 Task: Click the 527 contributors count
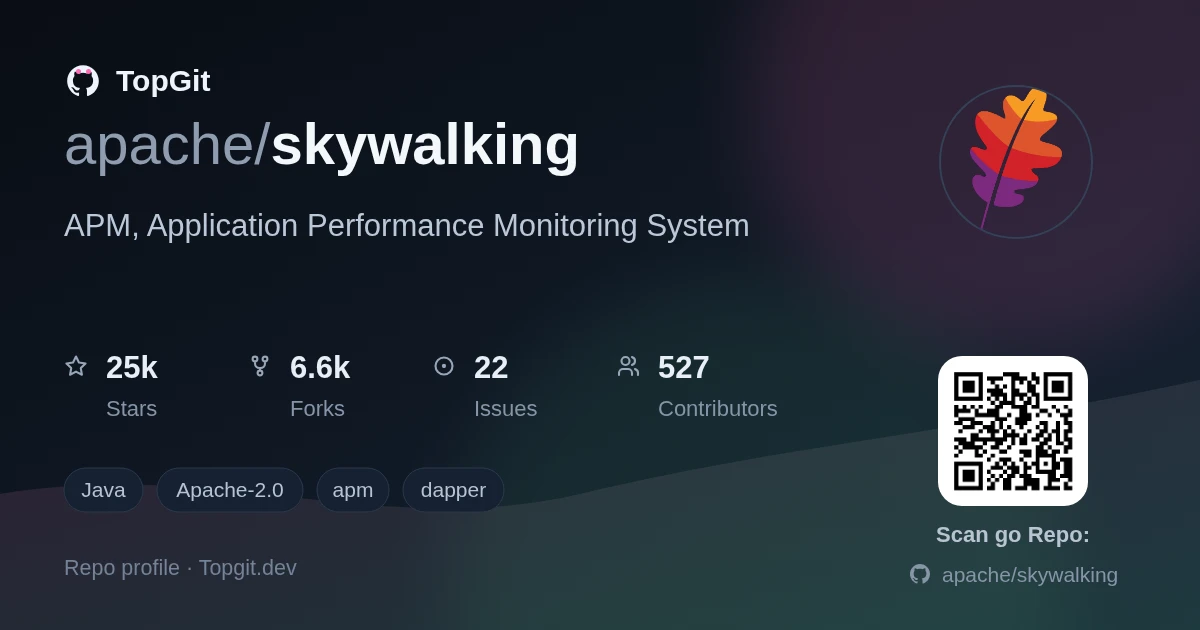(x=684, y=368)
